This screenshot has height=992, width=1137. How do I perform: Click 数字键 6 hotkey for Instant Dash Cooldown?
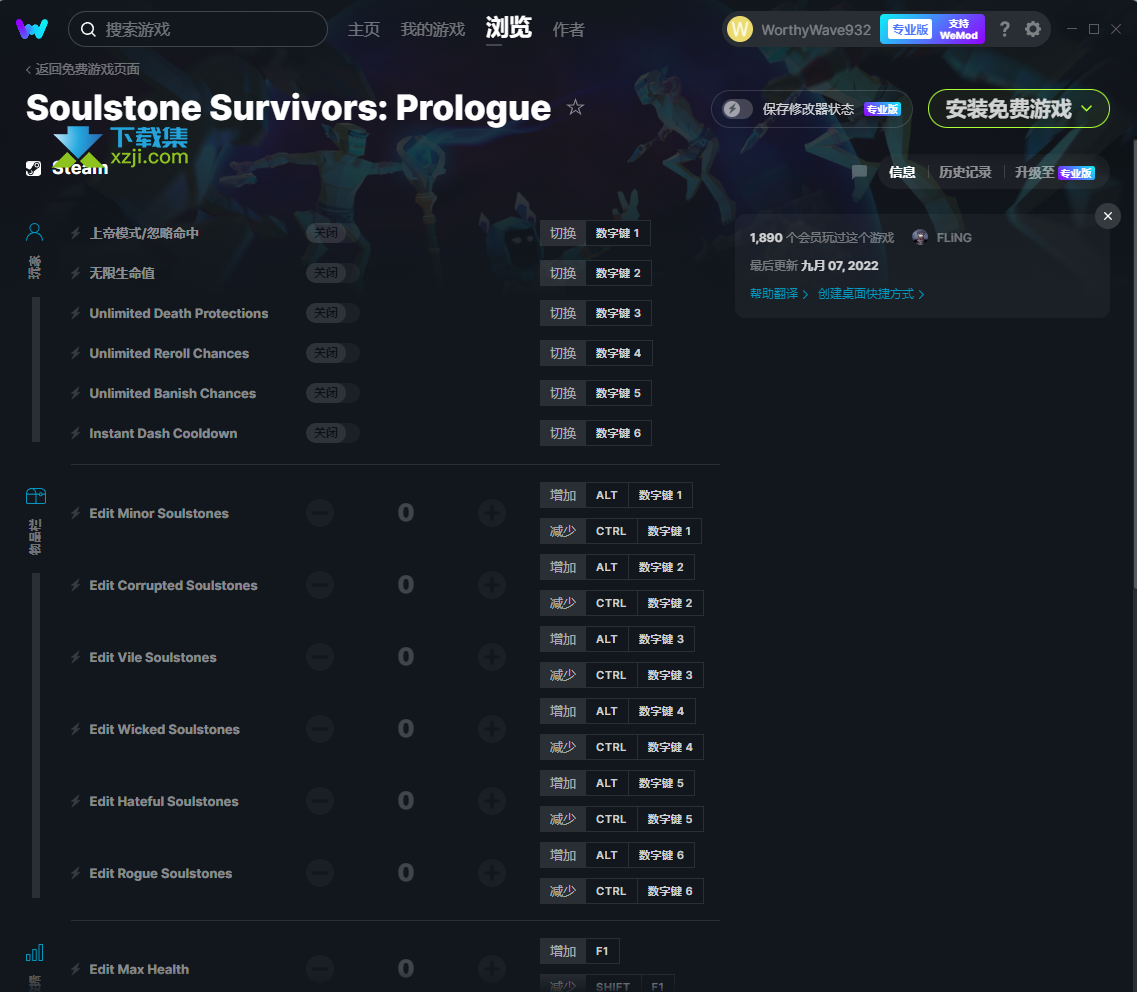click(618, 433)
